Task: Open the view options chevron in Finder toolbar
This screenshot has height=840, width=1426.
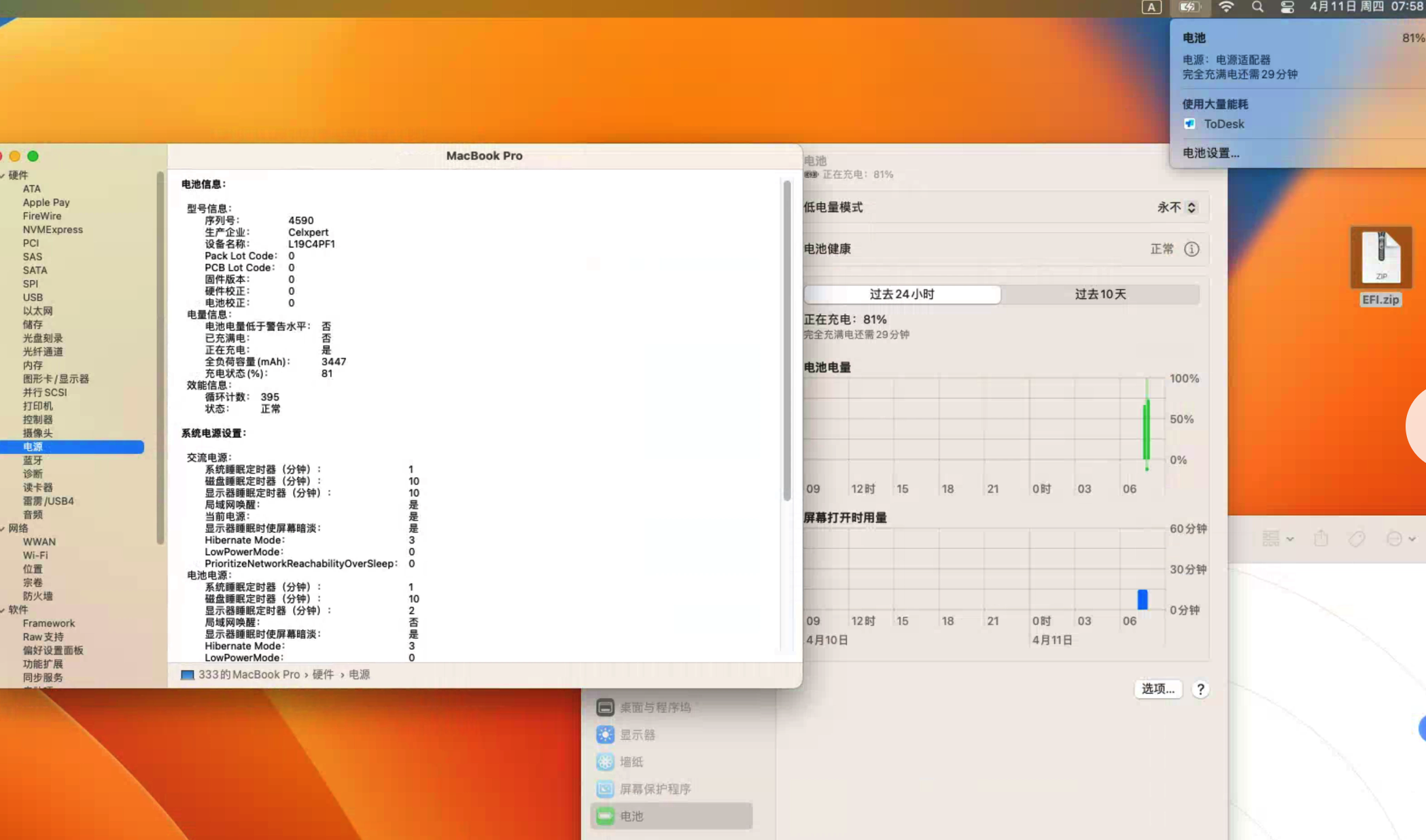Action: click(x=1290, y=538)
